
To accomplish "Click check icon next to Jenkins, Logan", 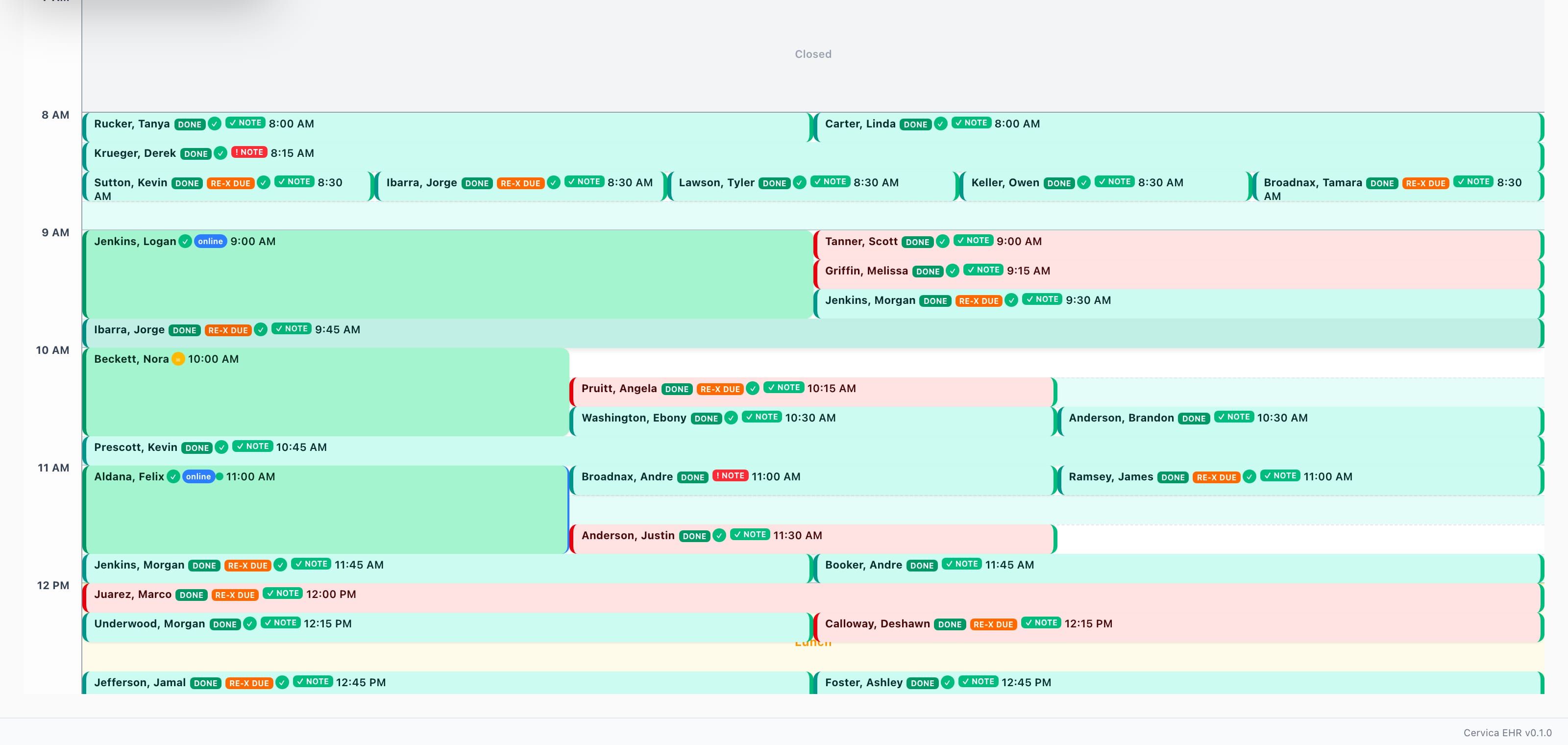I will coord(185,241).
